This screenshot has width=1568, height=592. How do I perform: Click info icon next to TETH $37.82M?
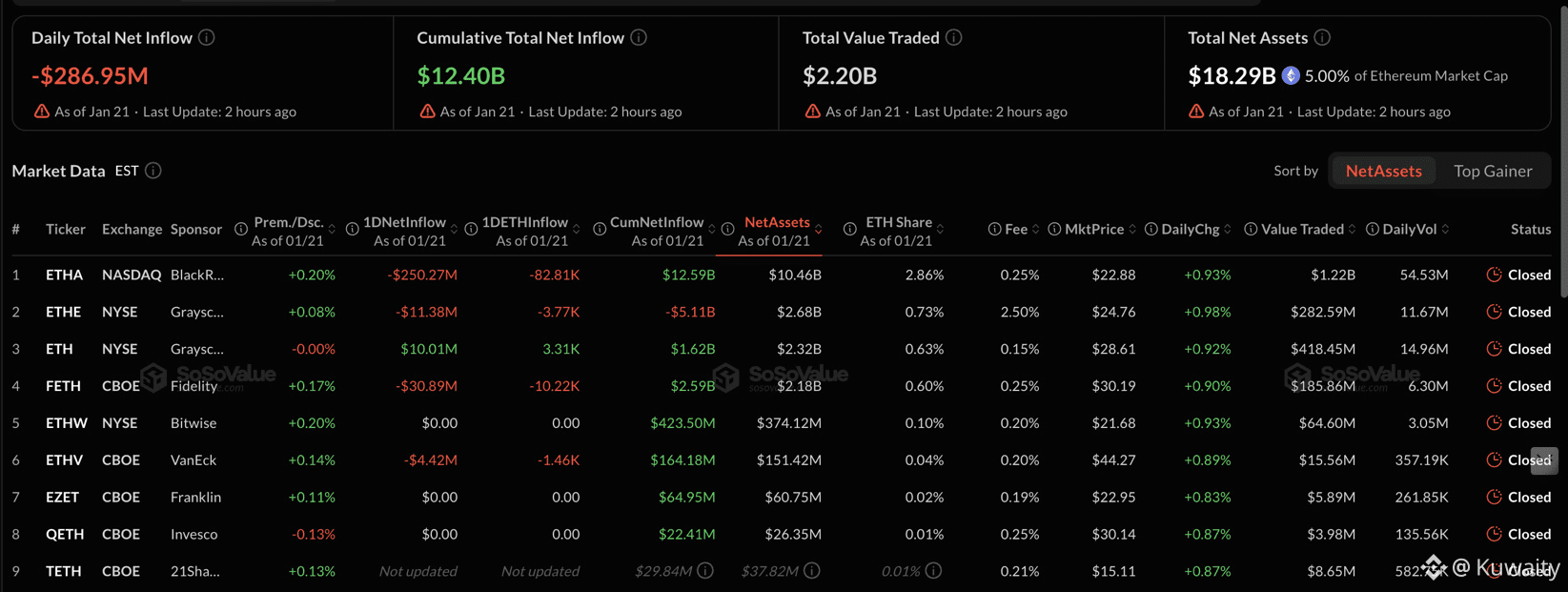[812, 571]
